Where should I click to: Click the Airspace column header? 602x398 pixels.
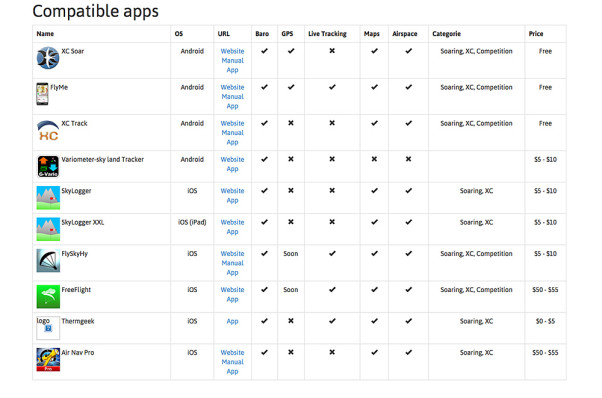click(x=405, y=34)
